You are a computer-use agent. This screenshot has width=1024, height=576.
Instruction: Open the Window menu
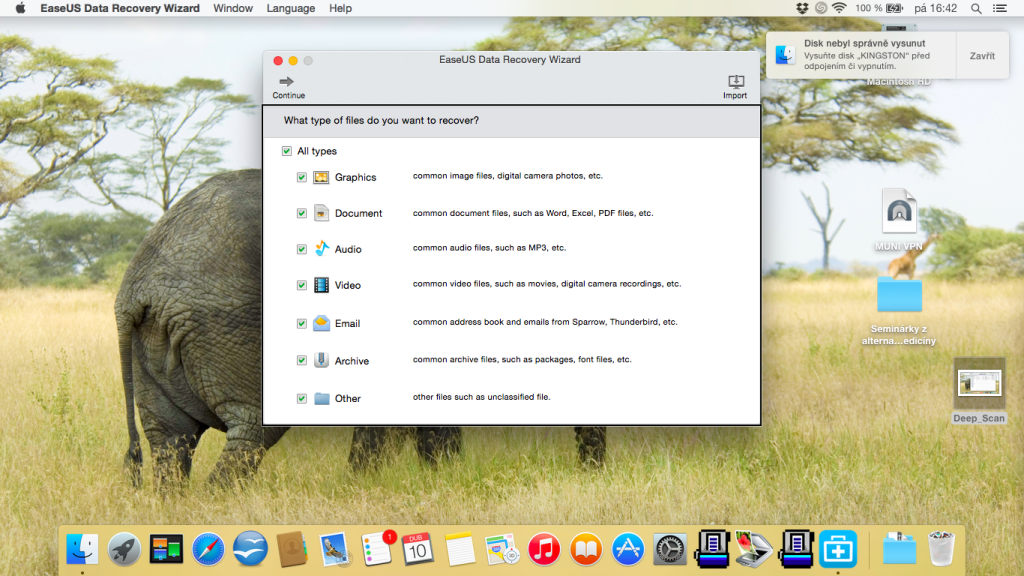coord(233,8)
